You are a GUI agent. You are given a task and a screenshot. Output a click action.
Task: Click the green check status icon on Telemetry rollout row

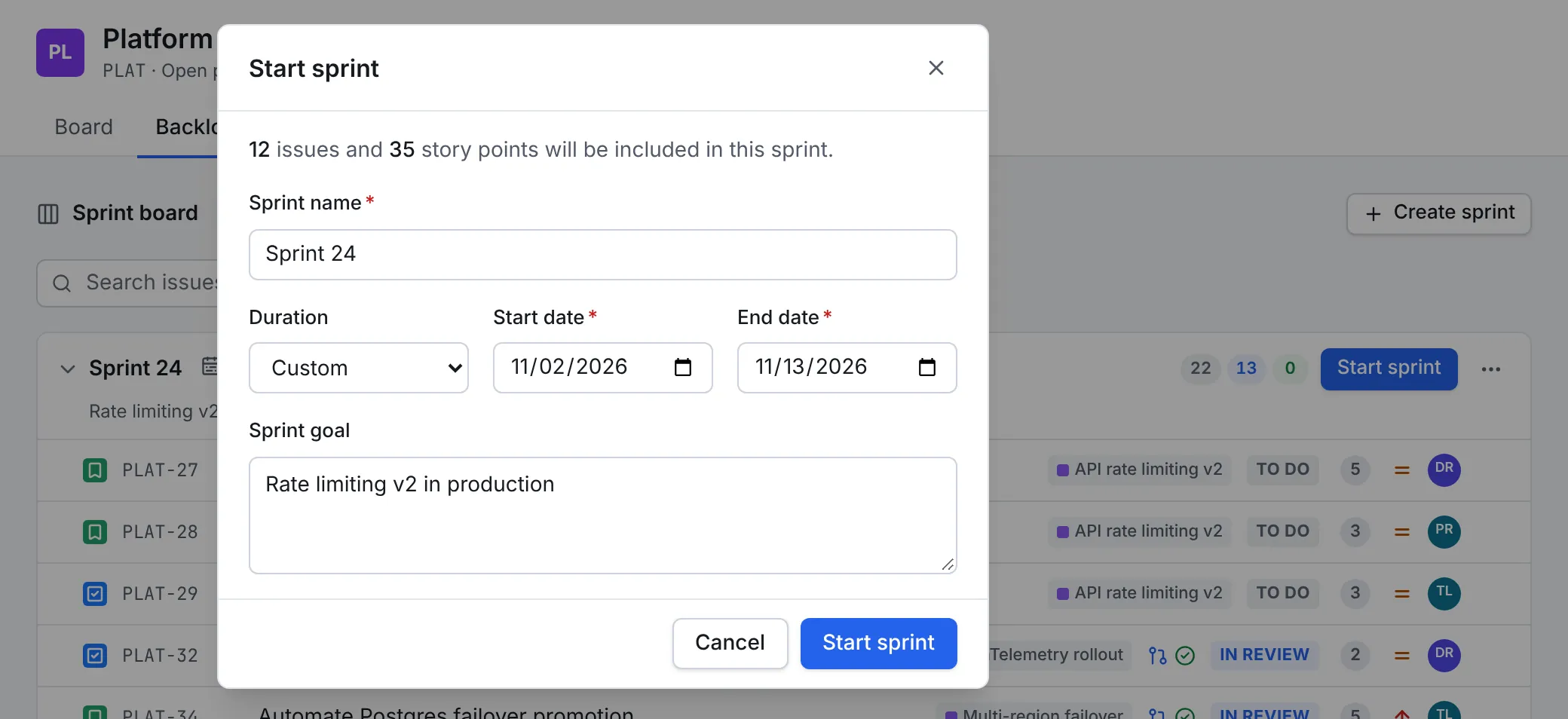tap(1185, 656)
